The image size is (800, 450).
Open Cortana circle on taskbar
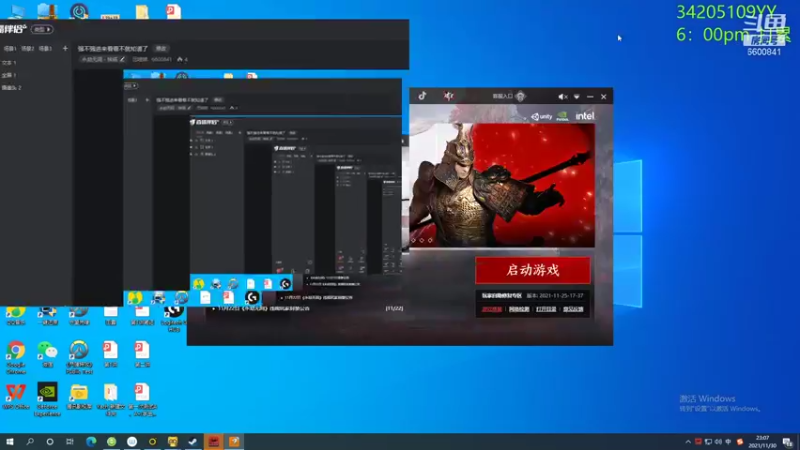50,441
